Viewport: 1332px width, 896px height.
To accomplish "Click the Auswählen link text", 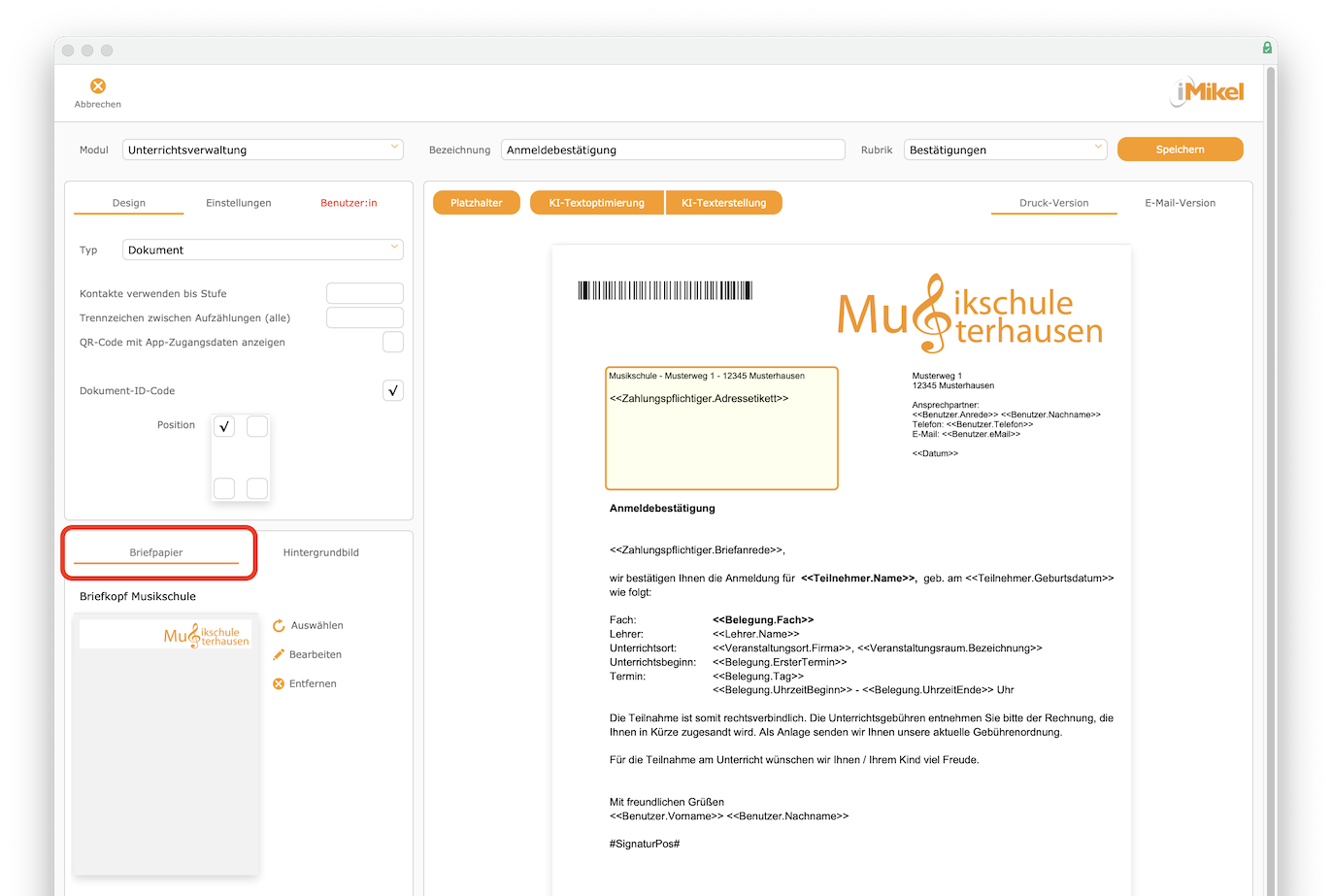I will pyautogui.click(x=317, y=626).
